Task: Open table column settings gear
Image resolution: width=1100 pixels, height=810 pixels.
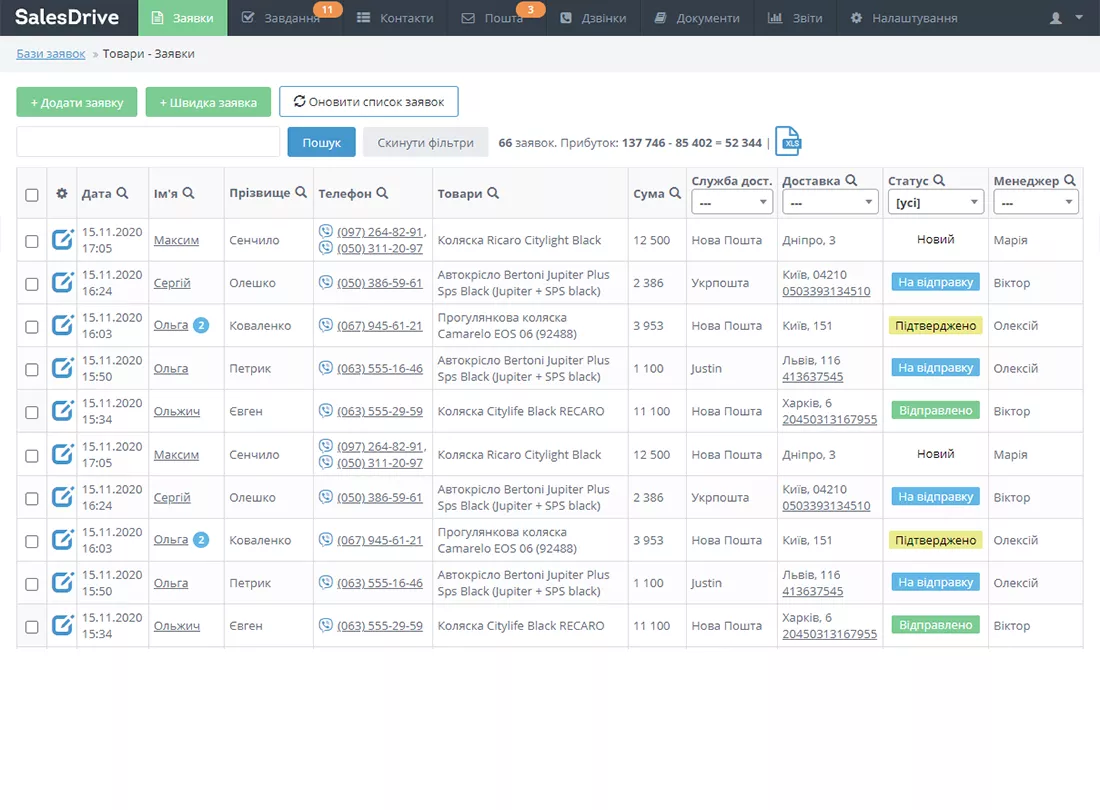Action: tap(62, 194)
